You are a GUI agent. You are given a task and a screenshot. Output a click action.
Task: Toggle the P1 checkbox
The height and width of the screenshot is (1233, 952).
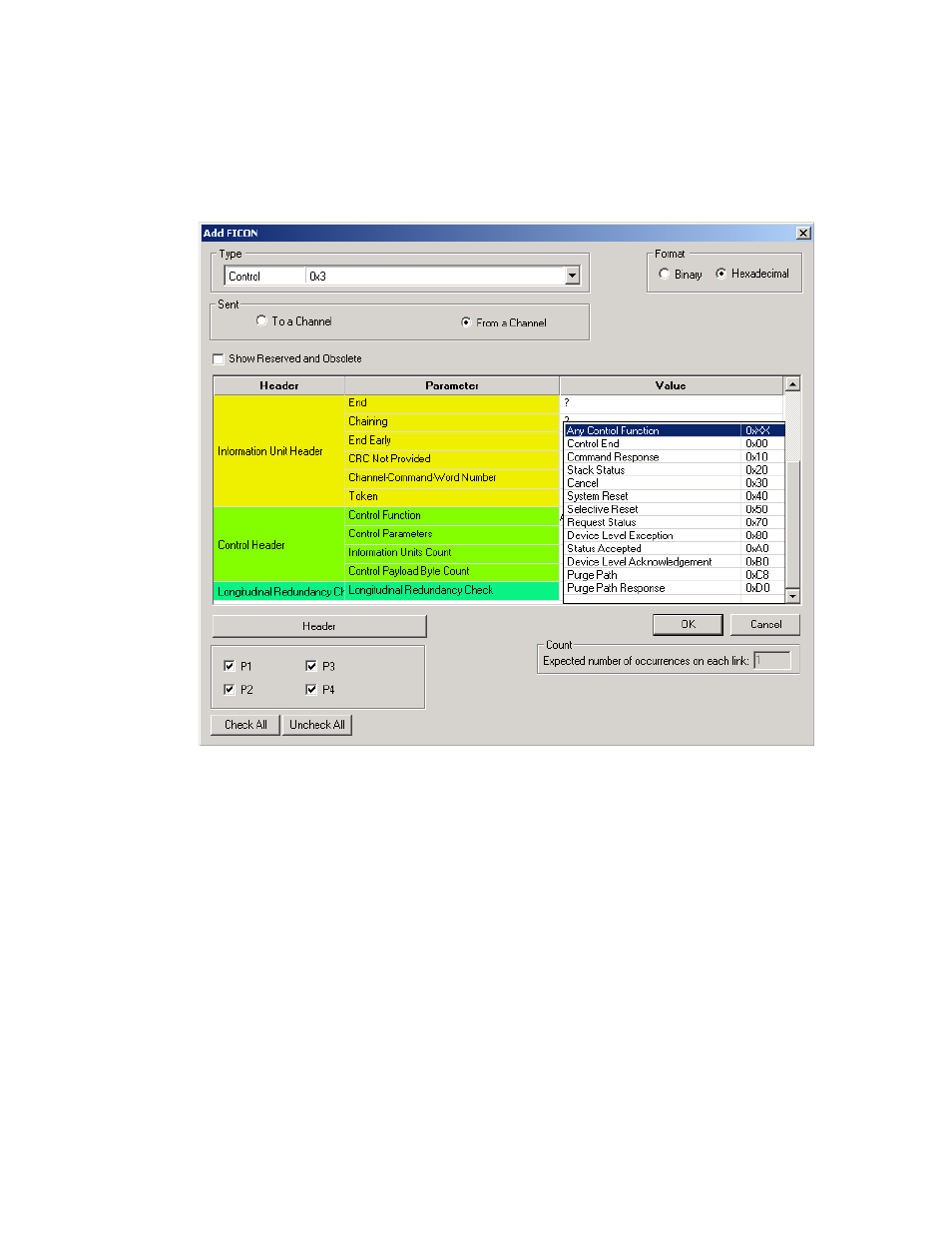tap(230, 666)
